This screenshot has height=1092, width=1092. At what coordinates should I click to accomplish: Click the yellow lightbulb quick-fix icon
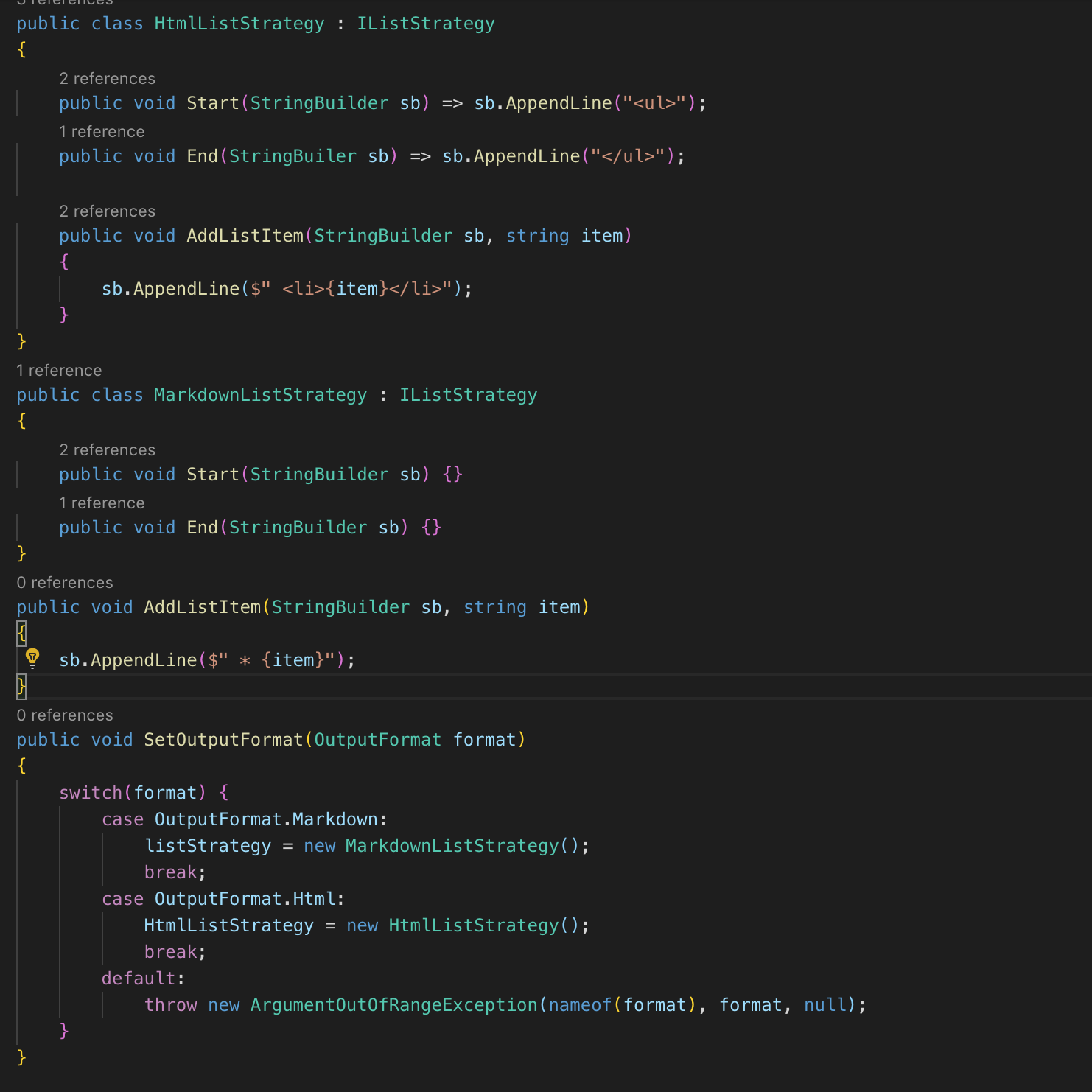click(x=32, y=657)
